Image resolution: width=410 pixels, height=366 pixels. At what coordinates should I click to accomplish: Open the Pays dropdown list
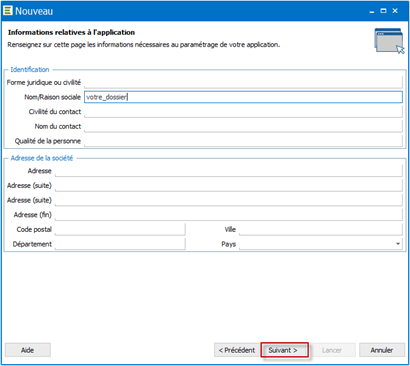[x=398, y=244]
